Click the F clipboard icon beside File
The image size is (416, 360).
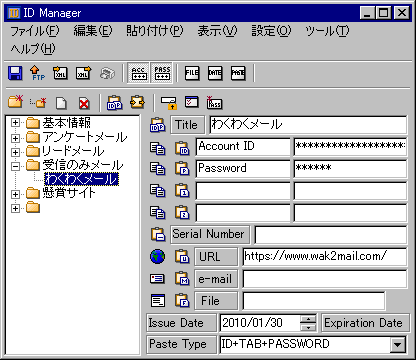pyautogui.click(x=182, y=301)
